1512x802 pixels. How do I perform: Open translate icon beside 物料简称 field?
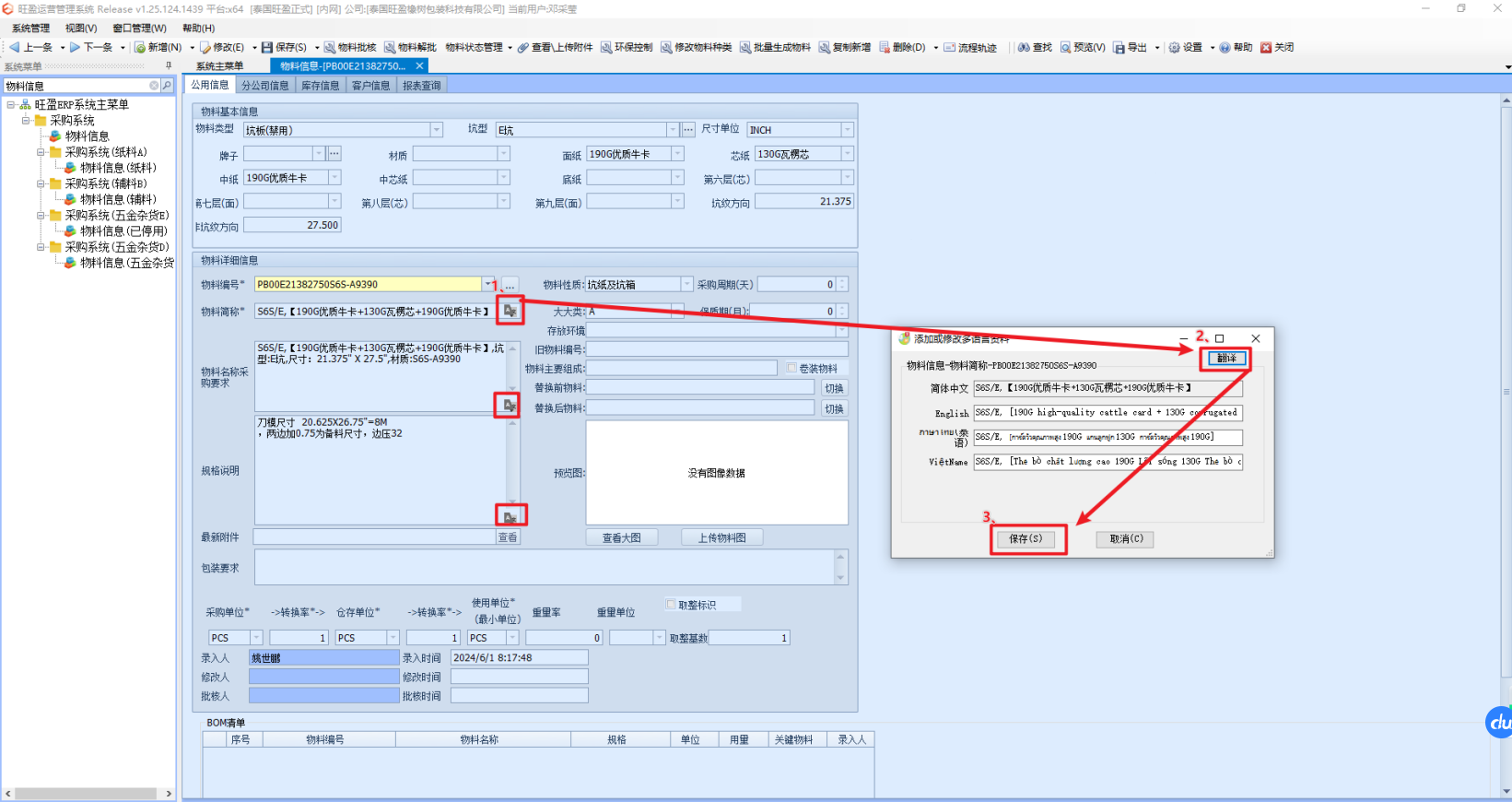tap(510, 312)
